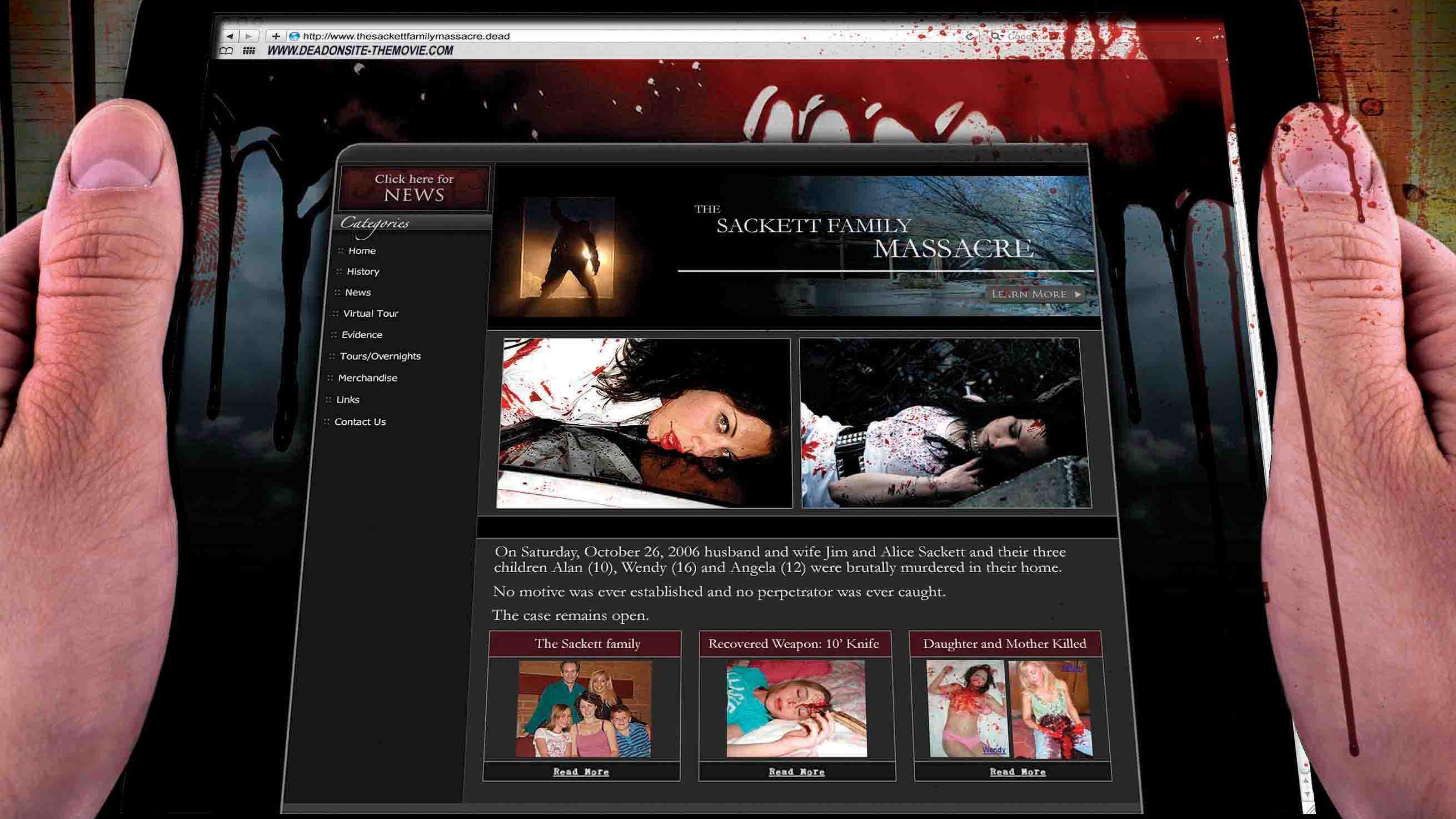Click the browser forward arrow

249,36
